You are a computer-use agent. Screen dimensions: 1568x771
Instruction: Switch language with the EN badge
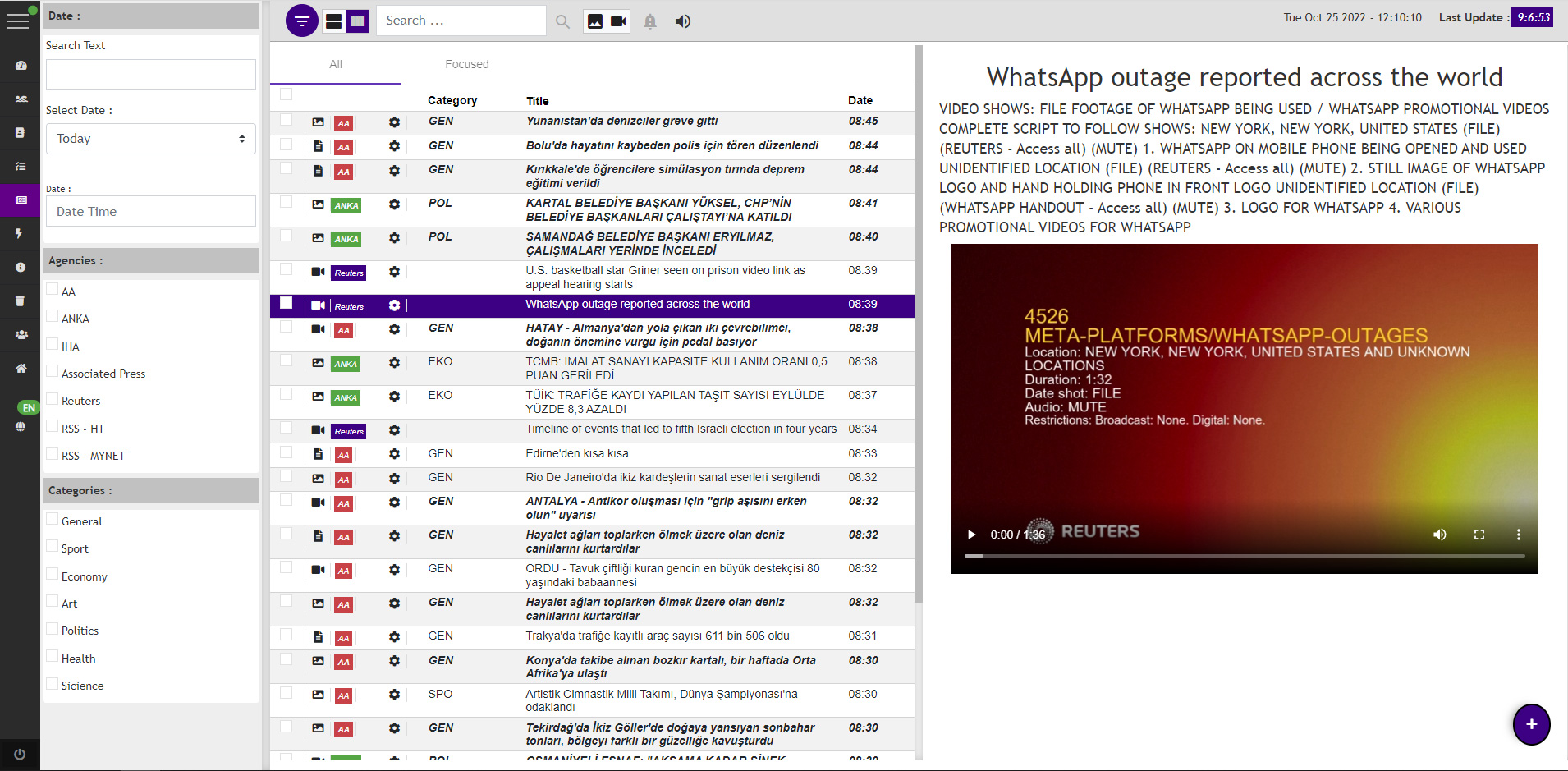click(x=29, y=407)
